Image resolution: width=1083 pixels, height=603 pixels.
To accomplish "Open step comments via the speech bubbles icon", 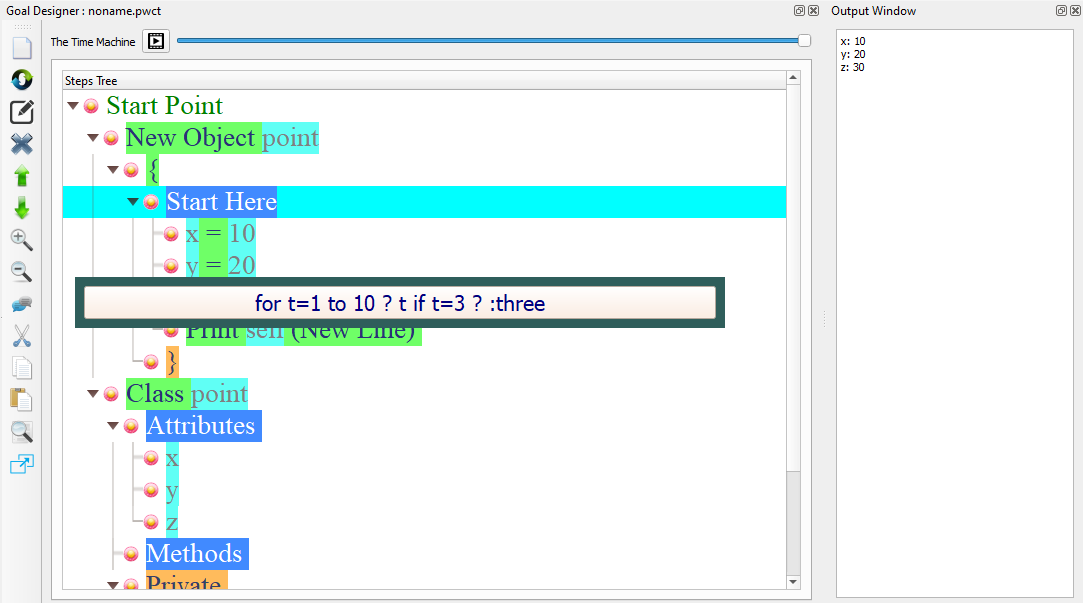I will (21, 304).
